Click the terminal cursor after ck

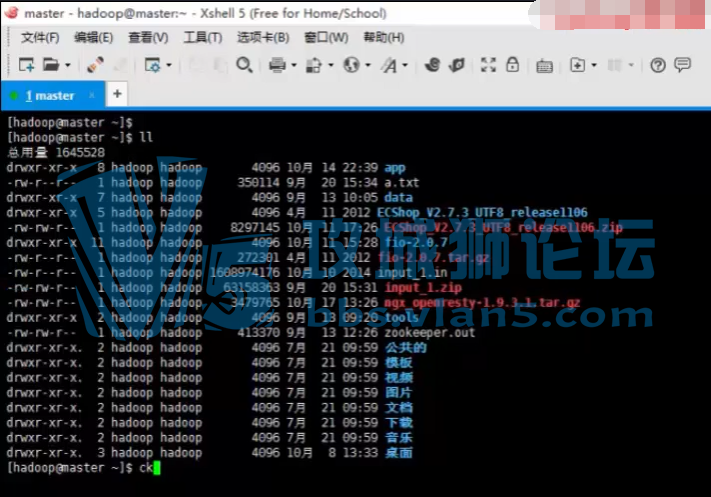pos(157,468)
